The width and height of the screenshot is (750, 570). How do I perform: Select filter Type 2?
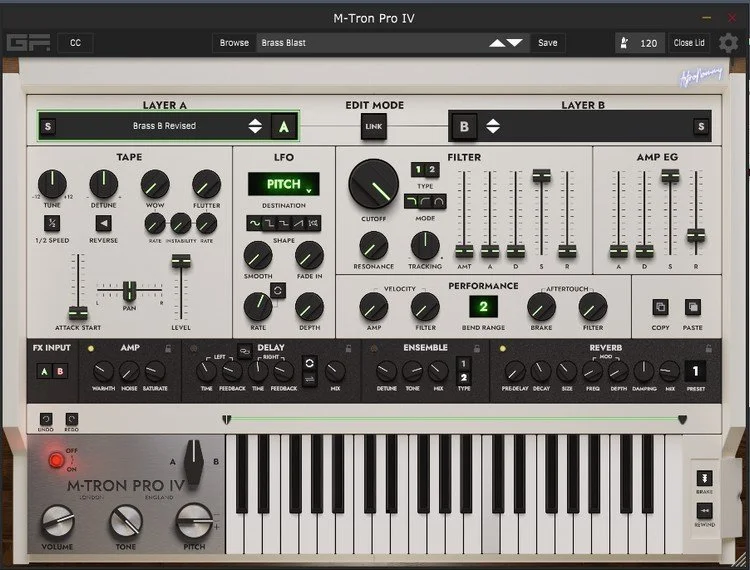432,169
